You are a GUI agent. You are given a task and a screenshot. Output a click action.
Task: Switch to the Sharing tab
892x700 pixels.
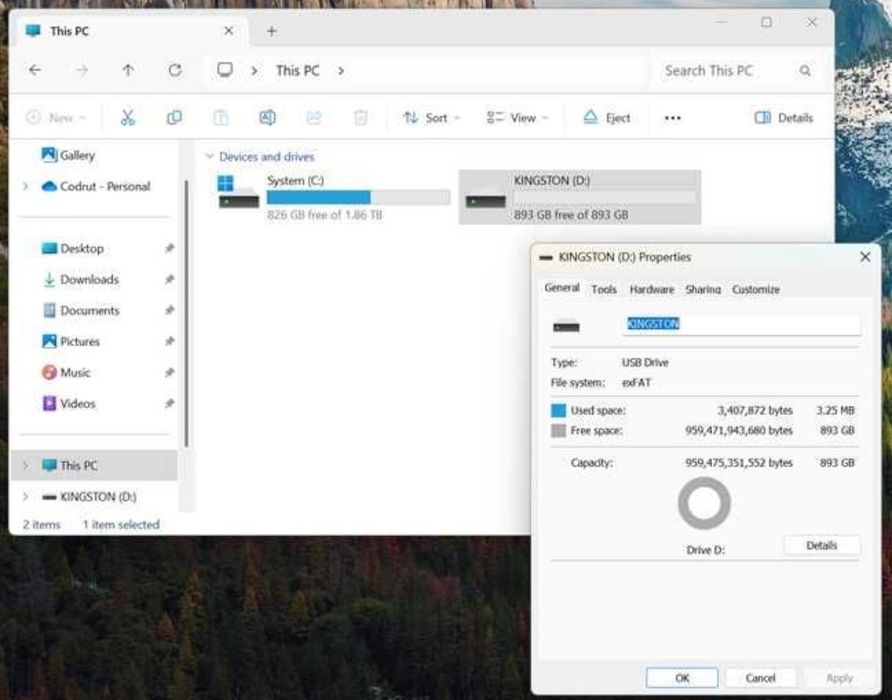coord(703,289)
